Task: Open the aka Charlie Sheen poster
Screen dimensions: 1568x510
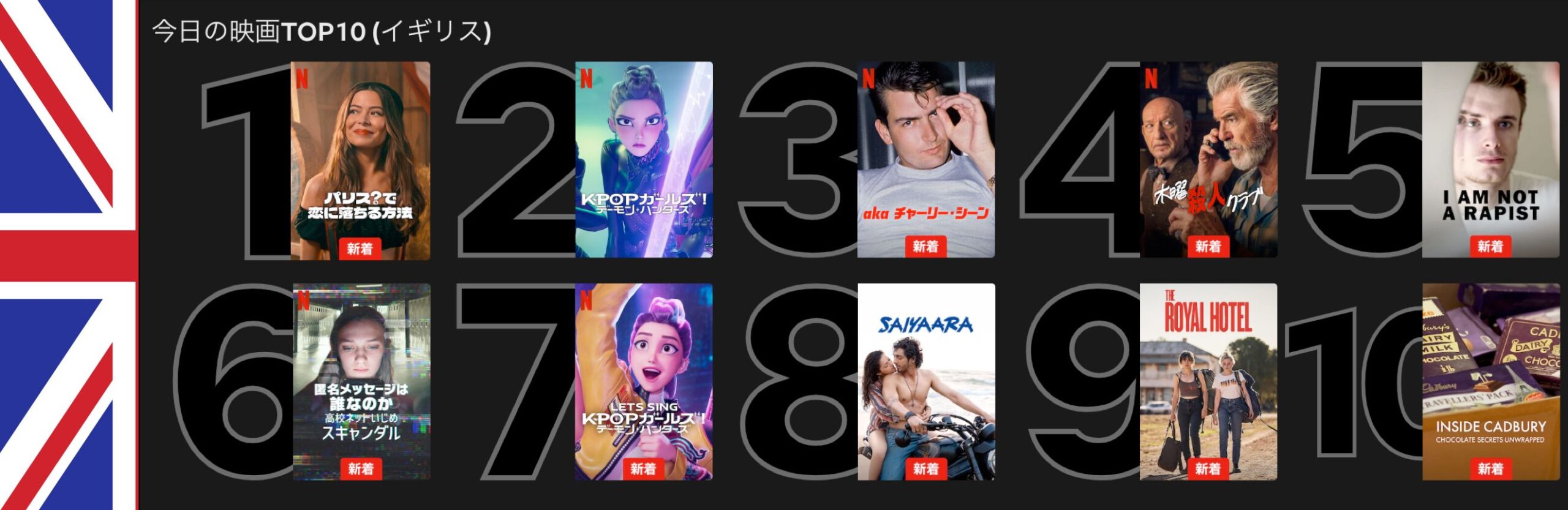Action: [926, 160]
